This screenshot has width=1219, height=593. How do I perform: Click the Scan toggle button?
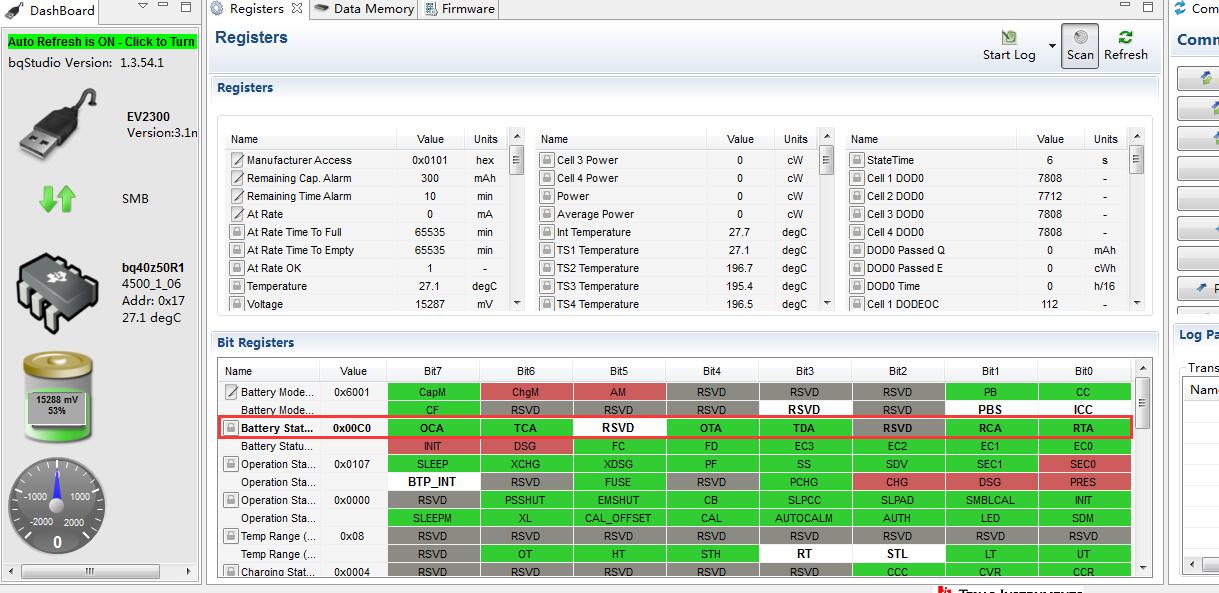tap(1080, 45)
